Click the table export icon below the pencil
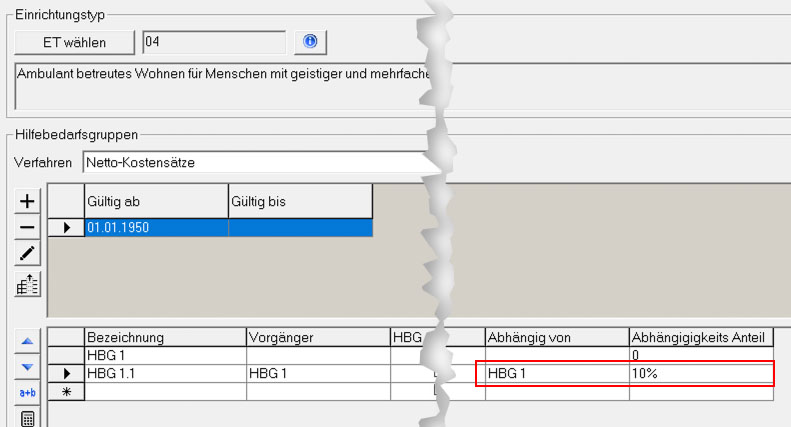This screenshot has width=791, height=427. click(28, 284)
